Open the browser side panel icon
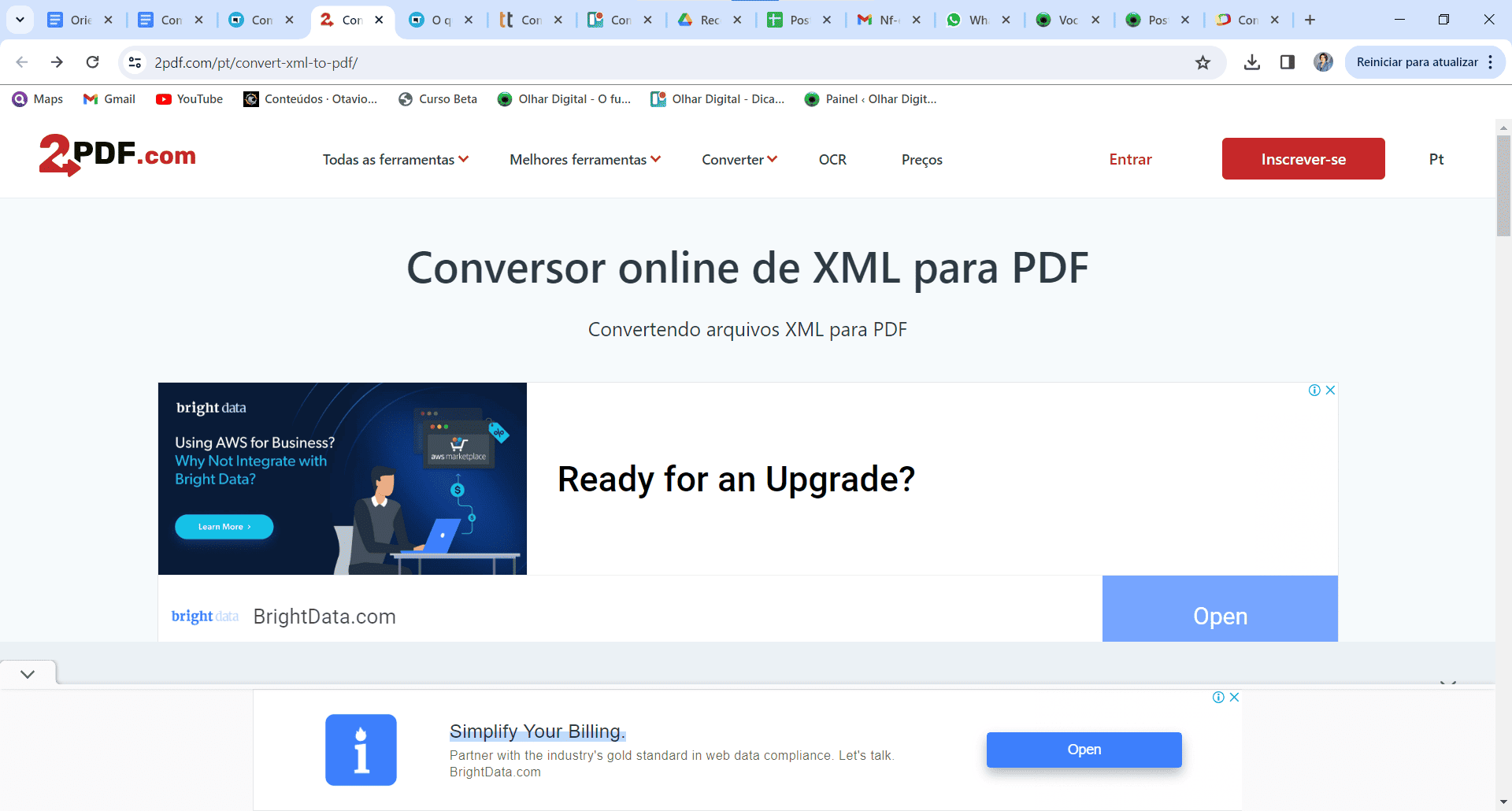The image size is (1512, 811). coord(1288,62)
